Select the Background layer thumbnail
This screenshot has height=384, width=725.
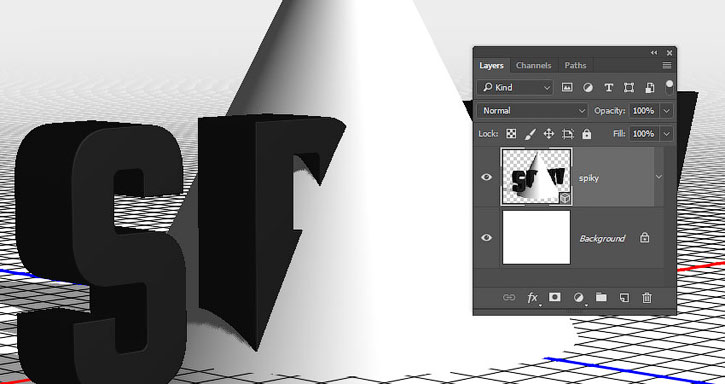pos(536,237)
